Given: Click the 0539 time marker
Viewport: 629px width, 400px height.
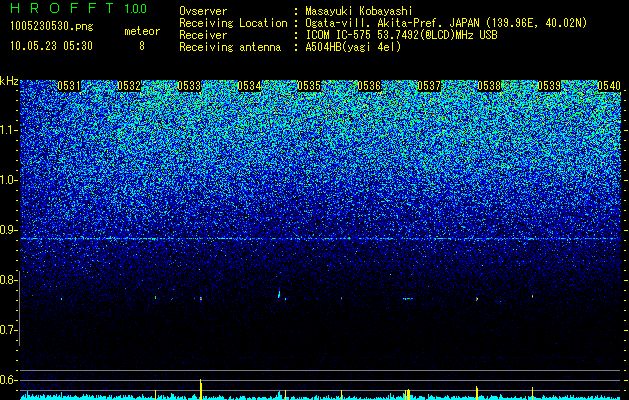Looking at the screenshot, I should coord(549,86).
